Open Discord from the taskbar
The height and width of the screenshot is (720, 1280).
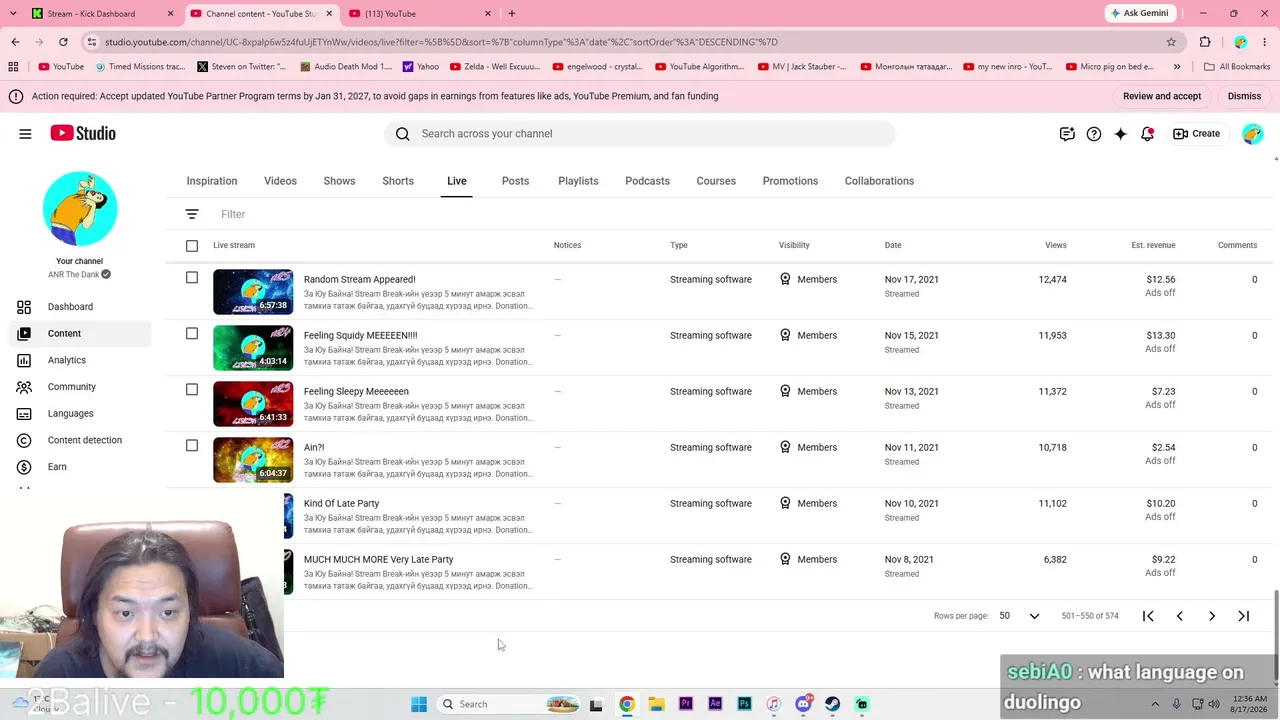pyautogui.click(x=803, y=704)
